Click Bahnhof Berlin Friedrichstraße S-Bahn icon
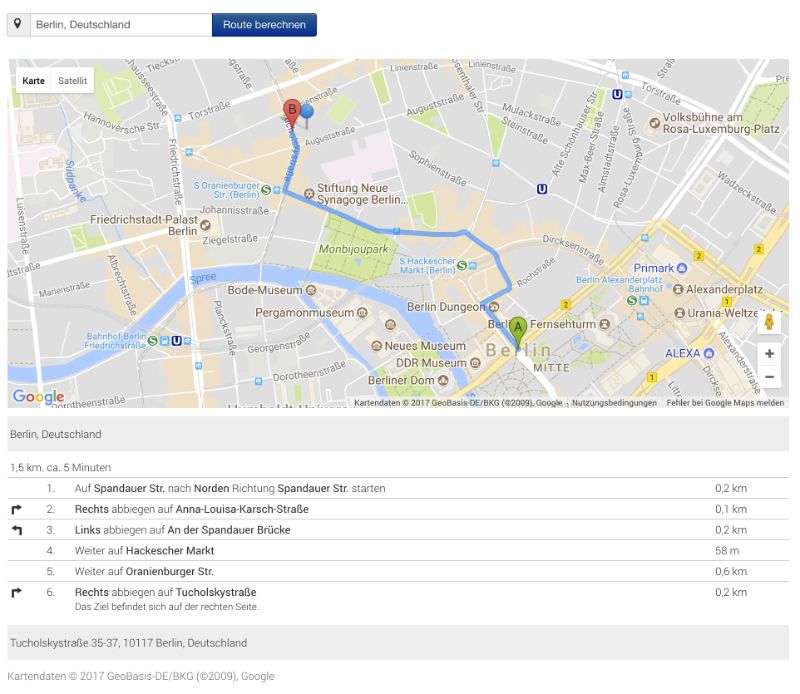 pos(152,340)
